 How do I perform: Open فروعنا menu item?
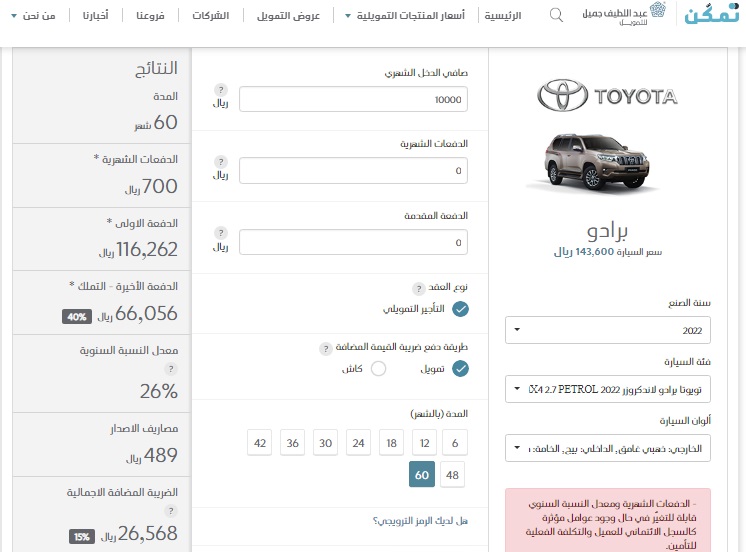click(x=150, y=16)
